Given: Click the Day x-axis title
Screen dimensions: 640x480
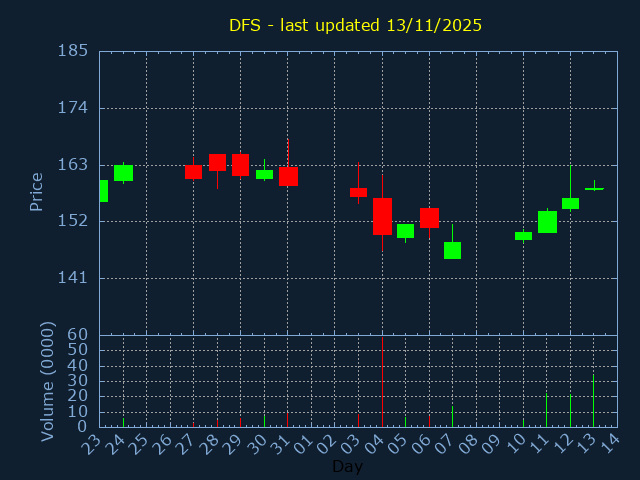Looking at the screenshot, I should [x=347, y=466].
